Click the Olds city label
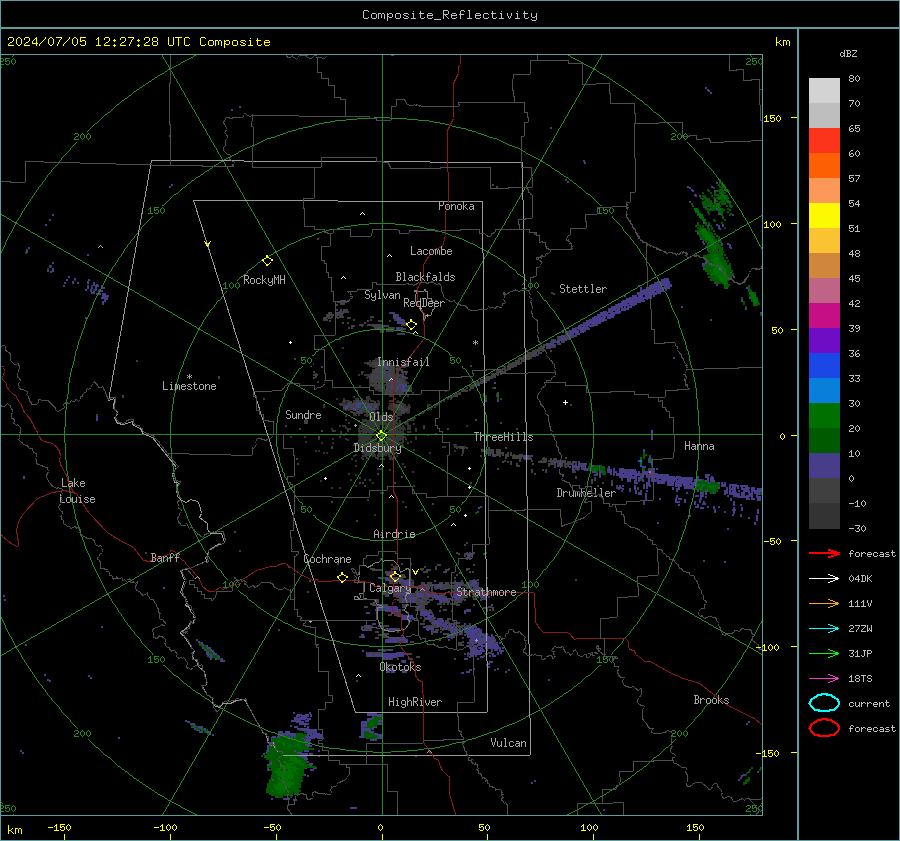 coord(381,417)
